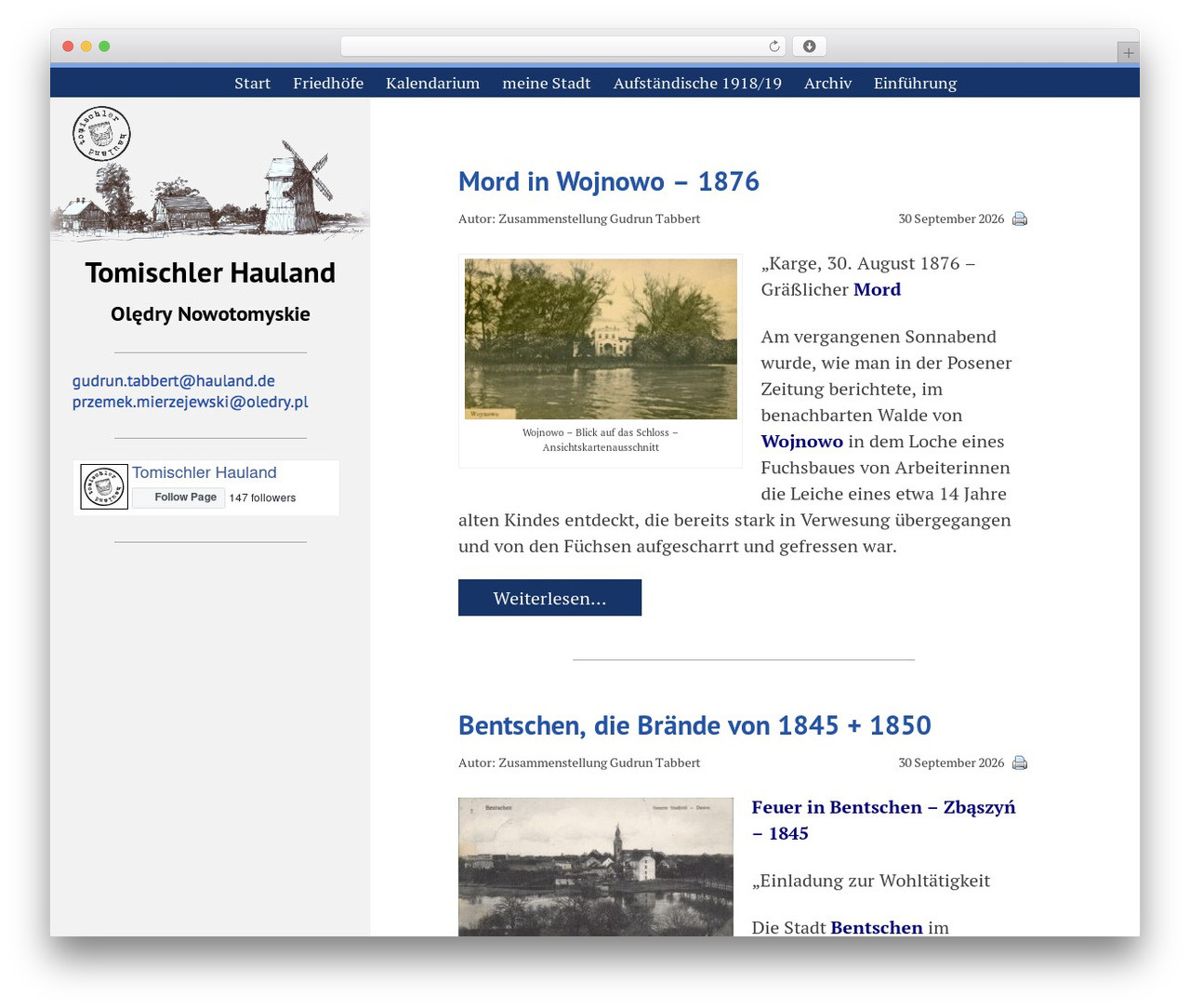This screenshot has height=1008, width=1190.
Task: Click the Olędry Nowotomyskie subtitle
Action: (x=210, y=314)
